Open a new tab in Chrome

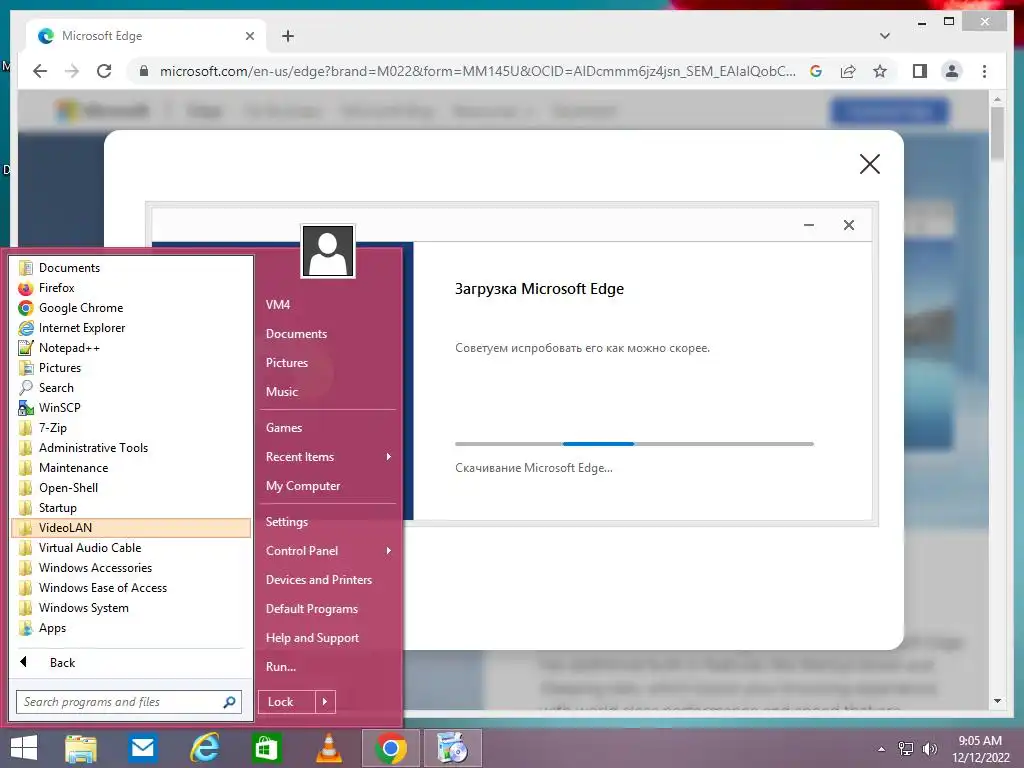tap(288, 36)
